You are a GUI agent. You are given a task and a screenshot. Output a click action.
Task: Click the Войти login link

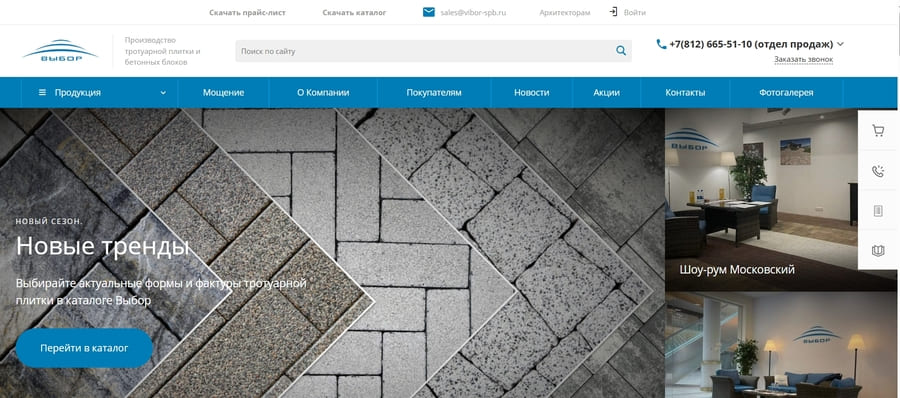tap(634, 13)
